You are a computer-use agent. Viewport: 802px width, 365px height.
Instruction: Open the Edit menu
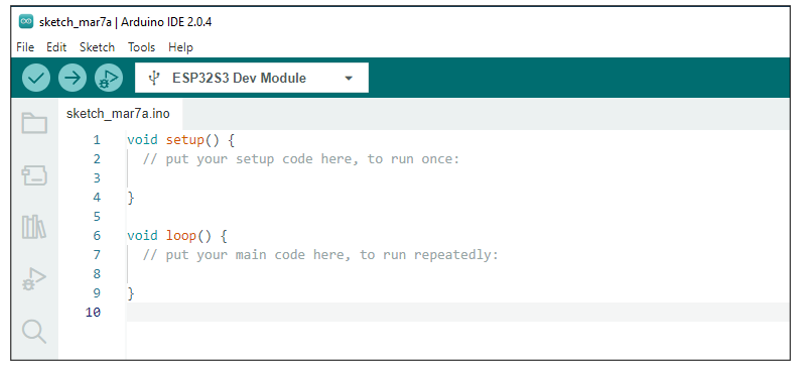click(x=56, y=48)
